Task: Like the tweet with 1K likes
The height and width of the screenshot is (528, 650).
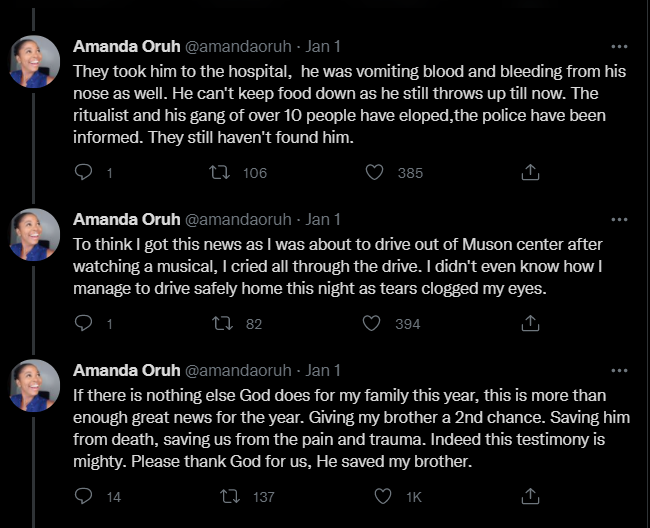Action: [383, 495]
